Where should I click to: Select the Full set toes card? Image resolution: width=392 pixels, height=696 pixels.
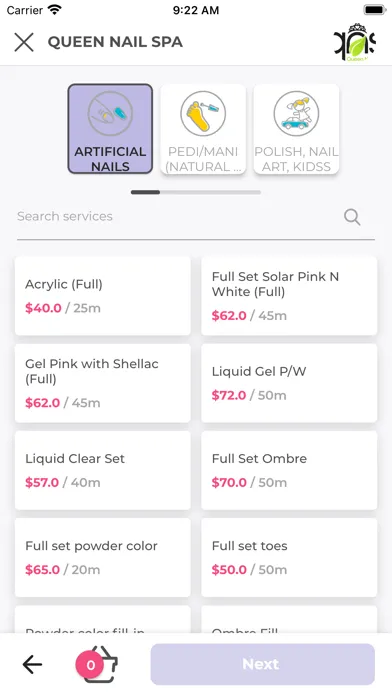pyautogui.click(x=289, y=557)
